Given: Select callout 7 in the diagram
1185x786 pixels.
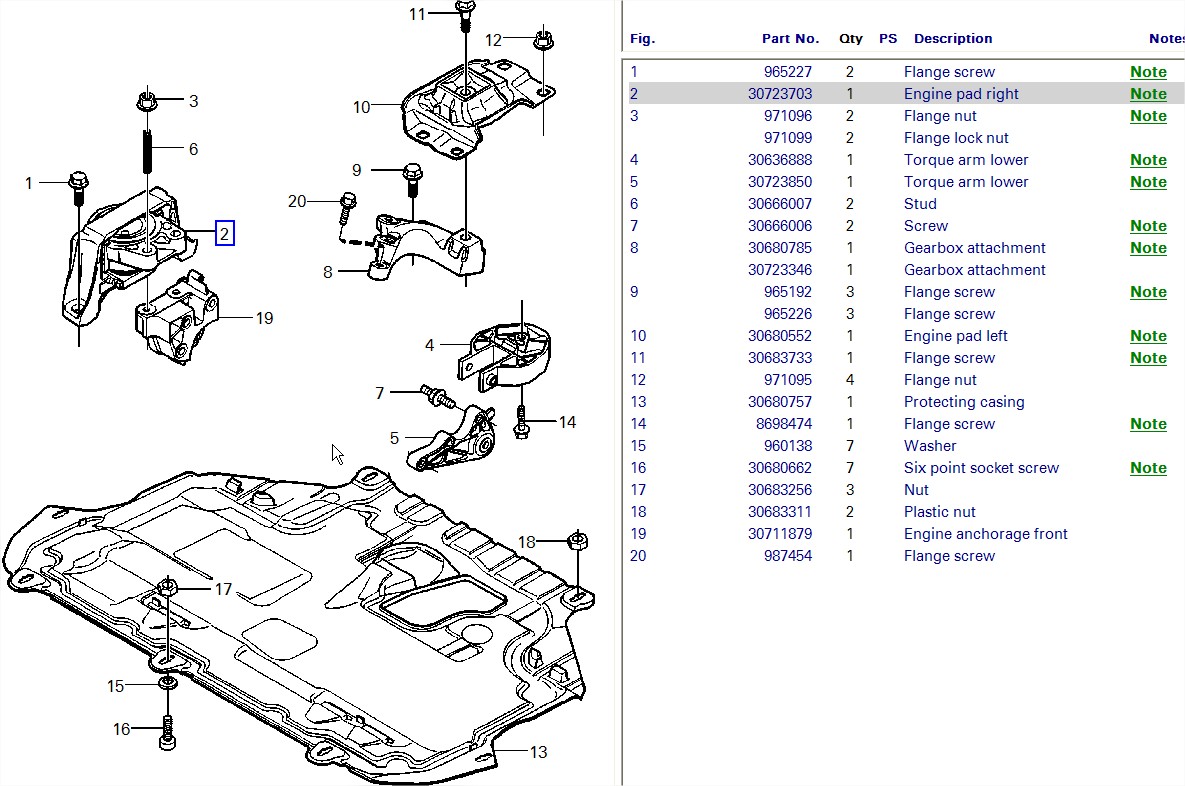Looking at the screenshot, I should [379, 393].
